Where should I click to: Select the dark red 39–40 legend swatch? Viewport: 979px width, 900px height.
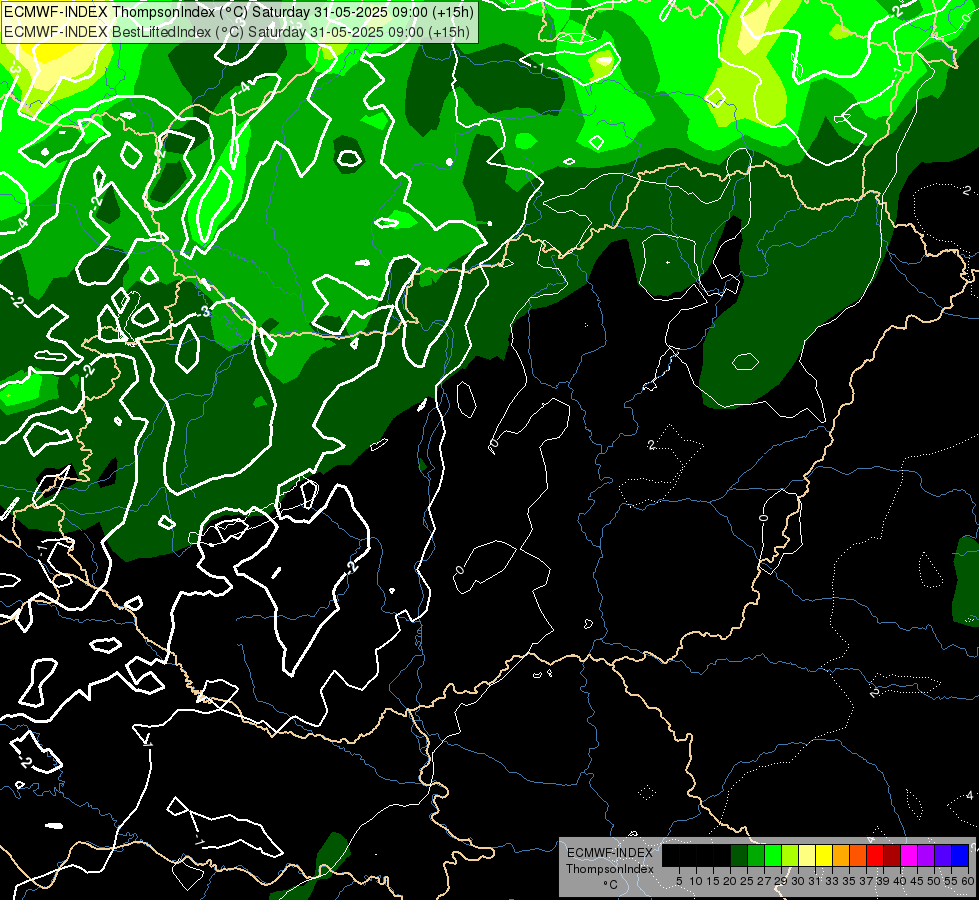tap(892, 855)
